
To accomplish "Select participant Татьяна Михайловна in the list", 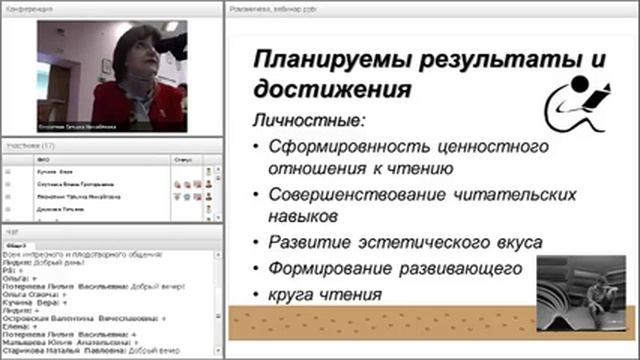I will [79, 197].
